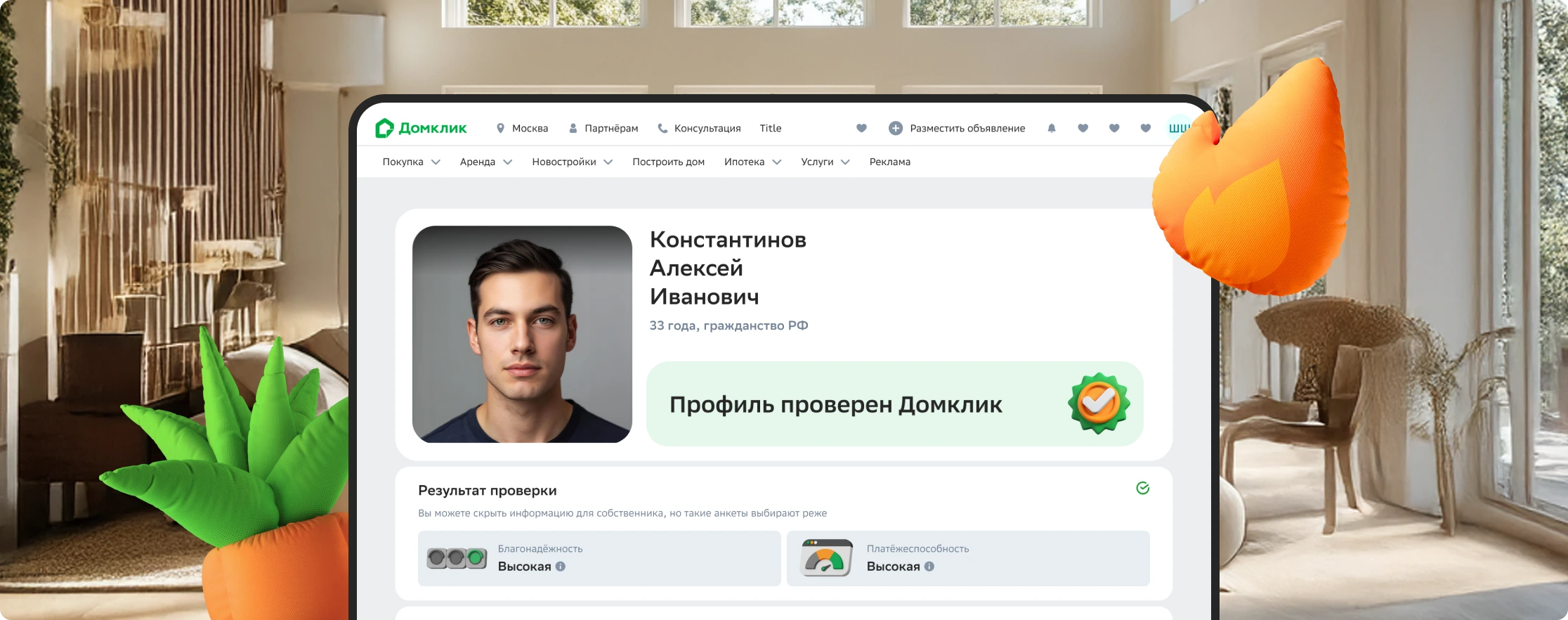Click the person icon beside Партнёрам

pos(573,128)
